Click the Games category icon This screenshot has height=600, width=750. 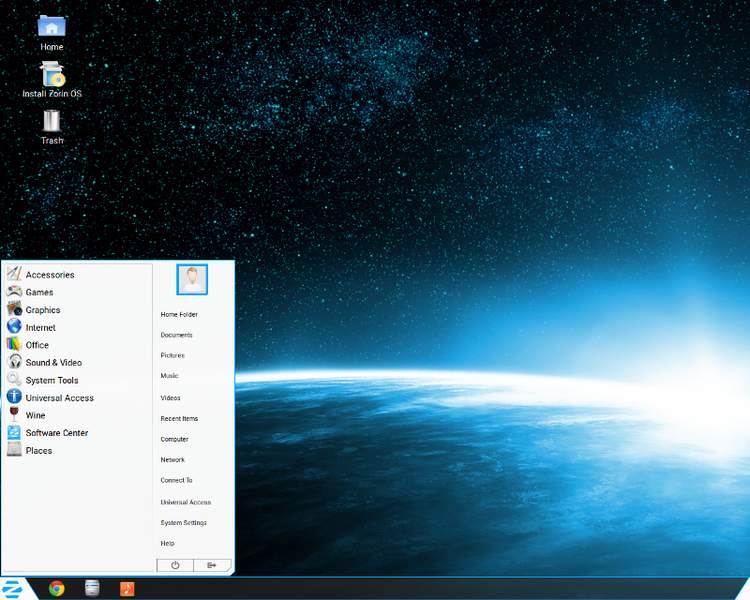[x=14, y=291]
